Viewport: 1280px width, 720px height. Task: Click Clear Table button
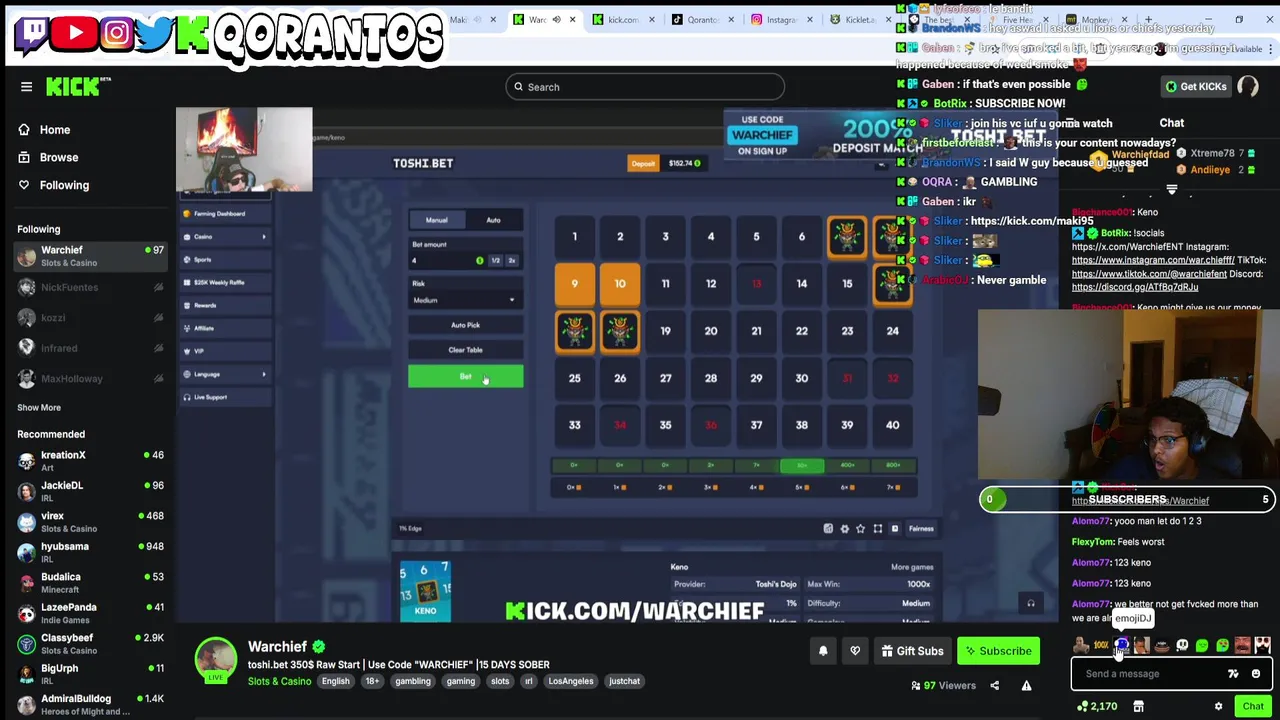pyautogui.click(x=465, y=350)
